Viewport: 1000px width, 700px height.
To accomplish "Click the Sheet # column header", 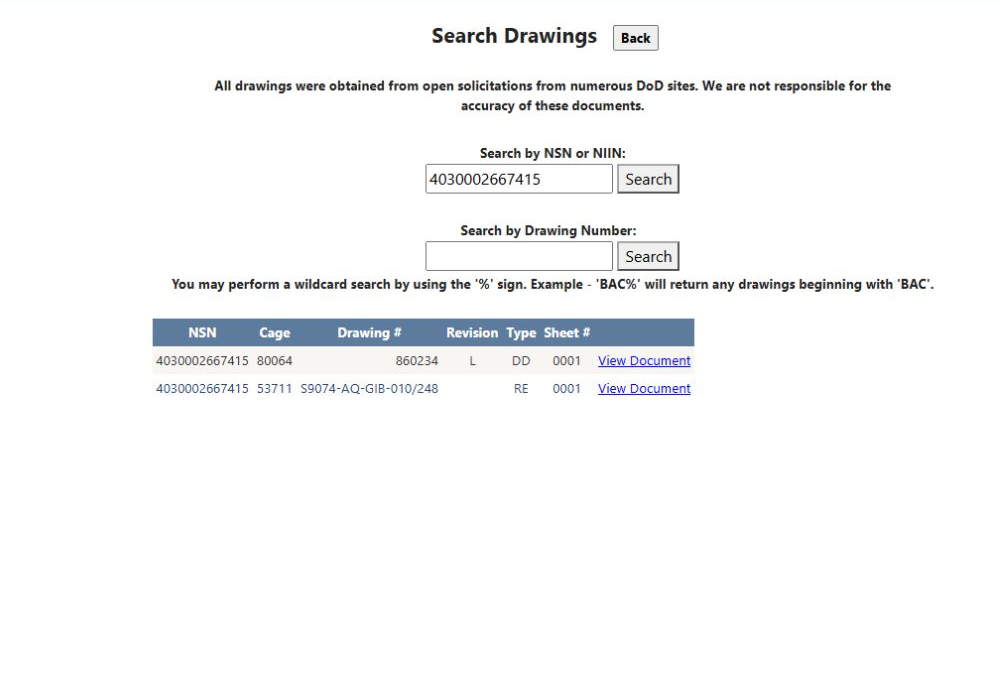I will coord(566,333).
